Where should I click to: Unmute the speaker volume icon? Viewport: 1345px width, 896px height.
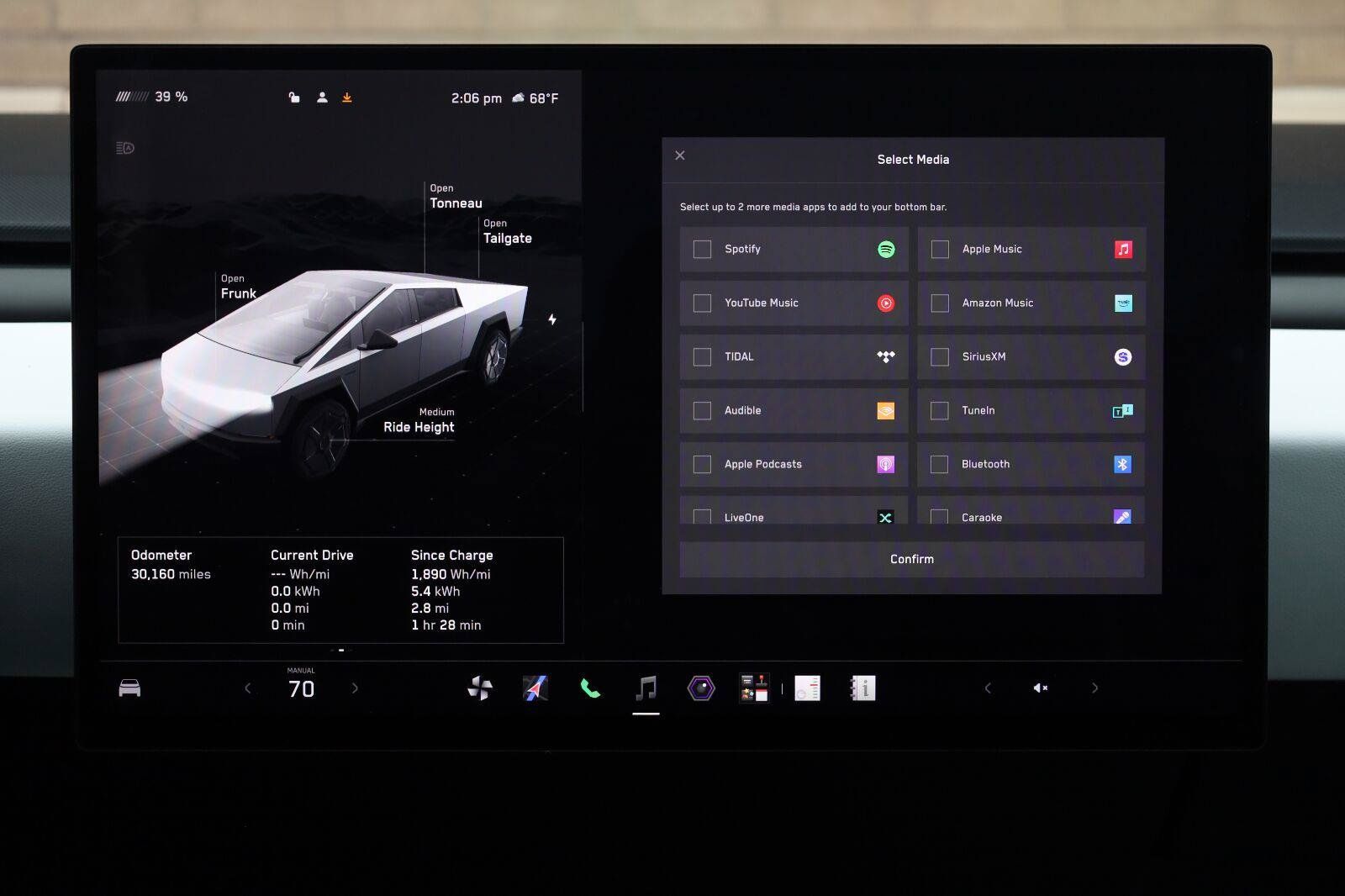(x=1040, y=688)
